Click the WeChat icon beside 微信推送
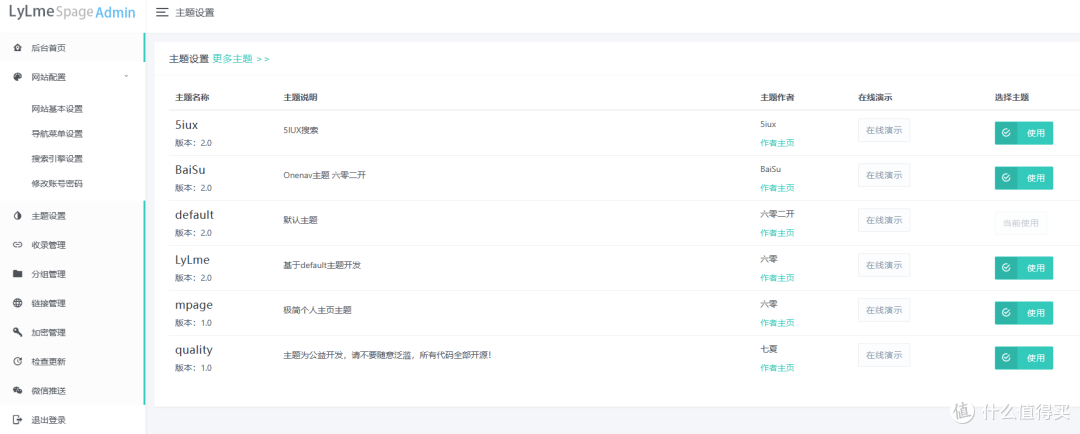1080x434 pixels. (18, 391)
